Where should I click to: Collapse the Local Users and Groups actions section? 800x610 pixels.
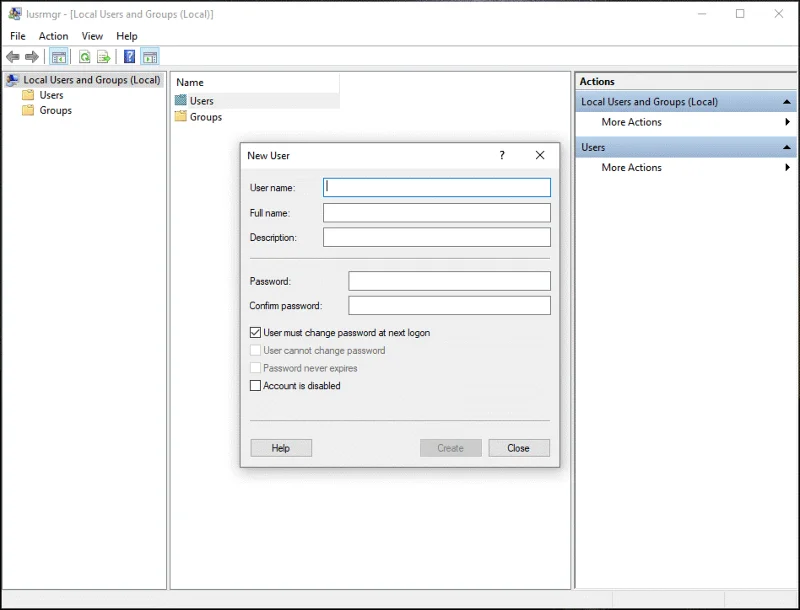click(787, 102)
